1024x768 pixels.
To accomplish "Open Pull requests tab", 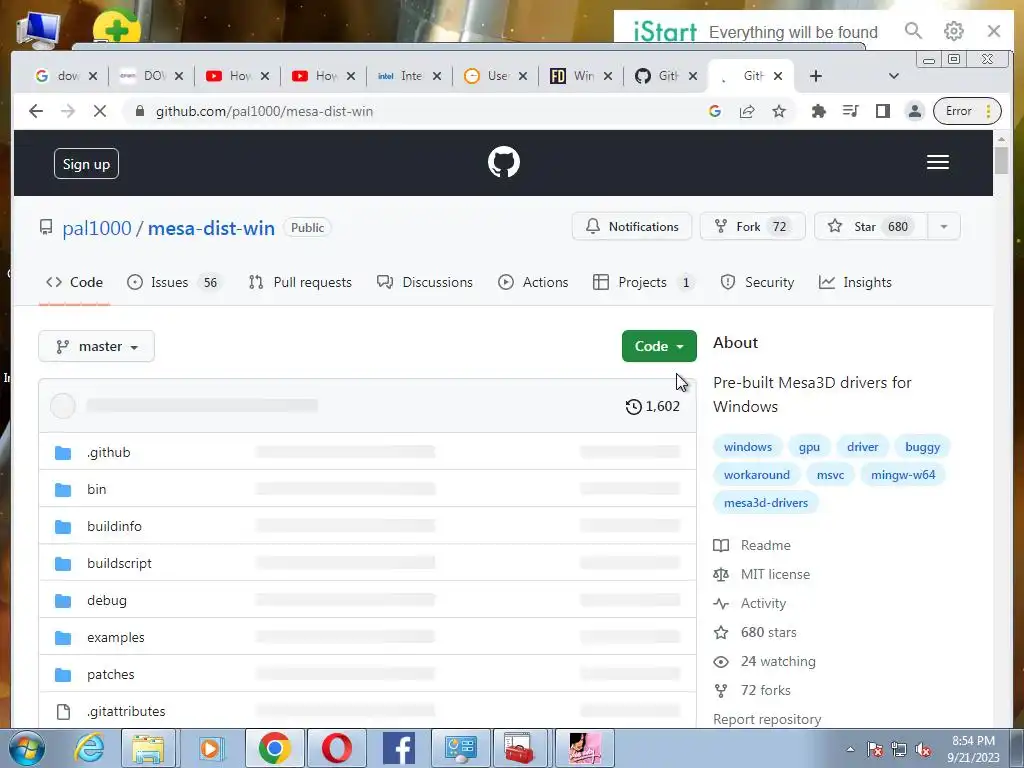I will coord(300,282).
